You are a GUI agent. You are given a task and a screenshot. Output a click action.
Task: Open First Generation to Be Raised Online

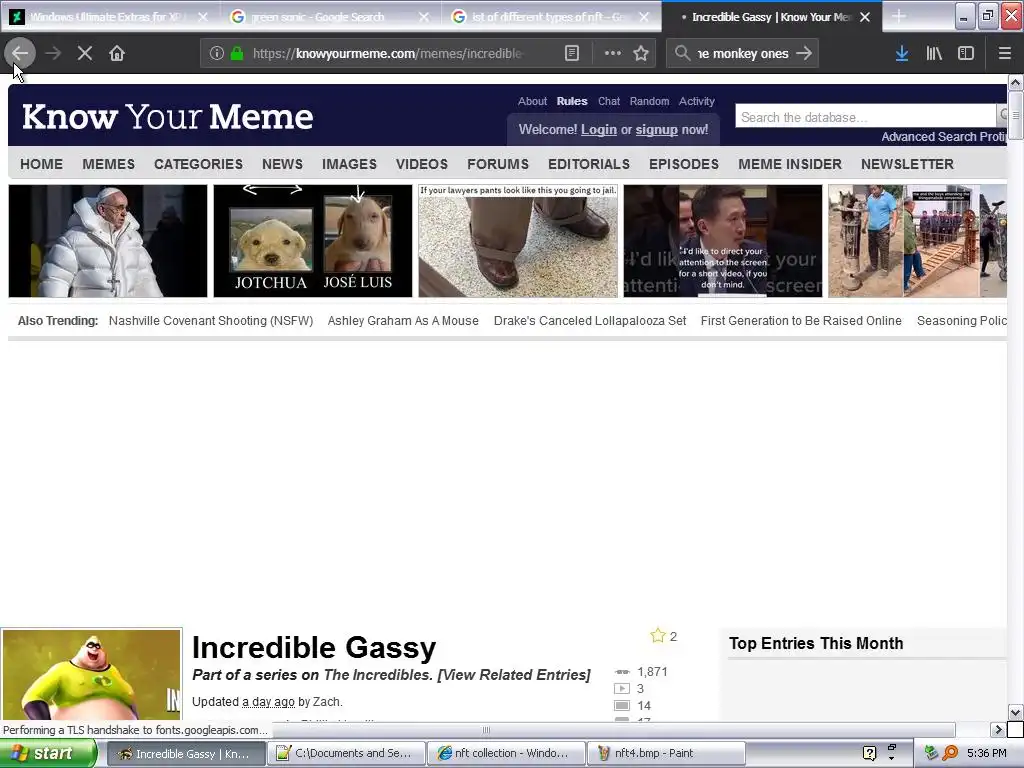[801, 321]
